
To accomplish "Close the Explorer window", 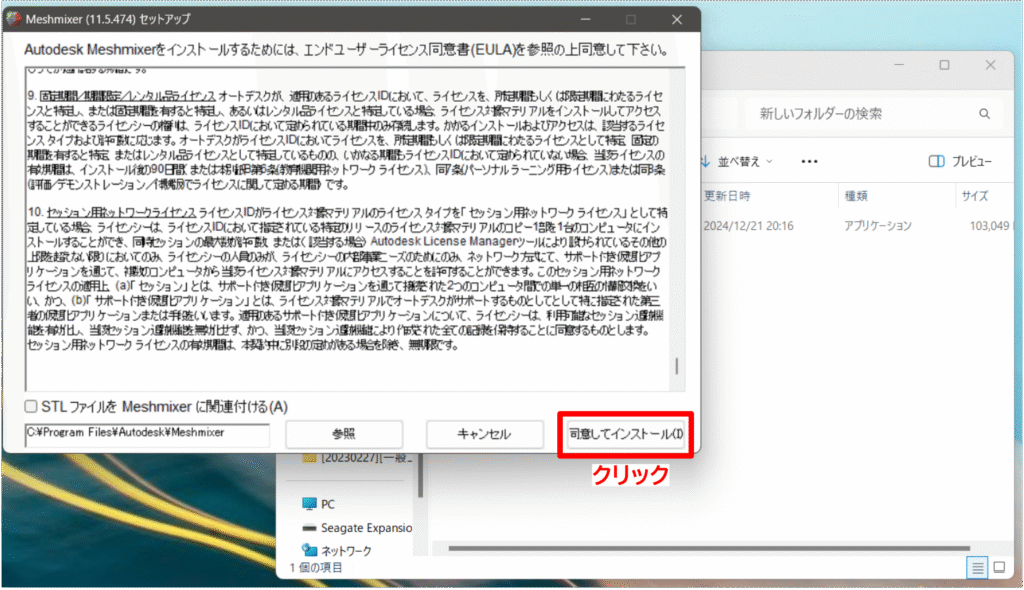I will (990, 65).
